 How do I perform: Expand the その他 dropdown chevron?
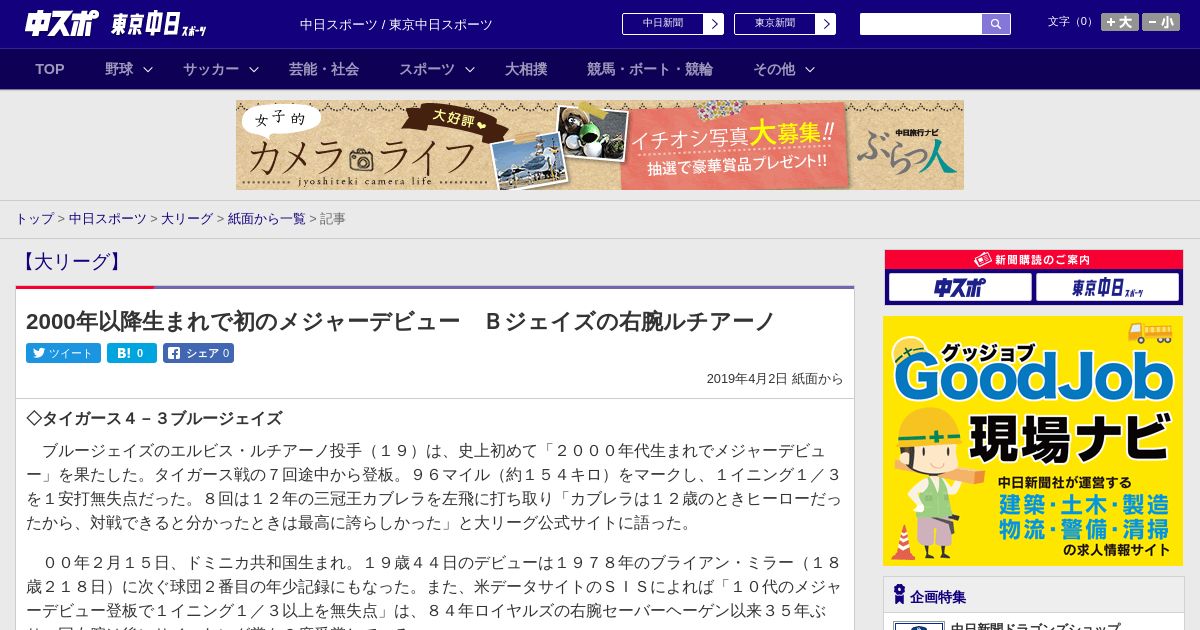click(x=810, y=69)
